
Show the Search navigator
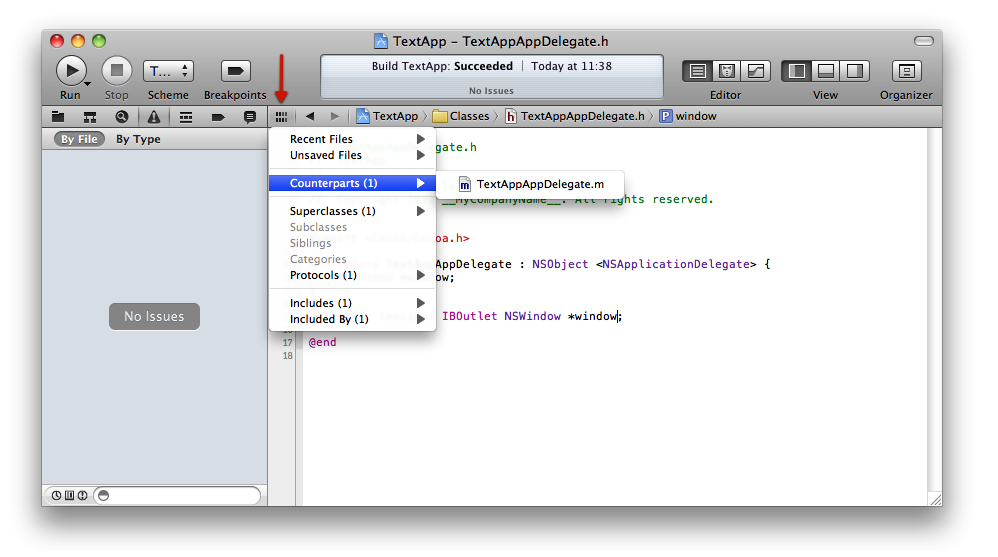click(x=122, y=116)
